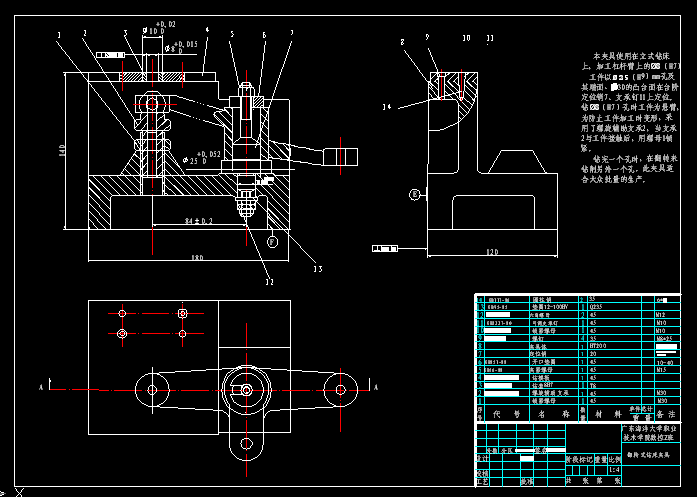This screenshot has width=697, height=497.
Task: Click part callout number 10
Action: pos(466,39)
